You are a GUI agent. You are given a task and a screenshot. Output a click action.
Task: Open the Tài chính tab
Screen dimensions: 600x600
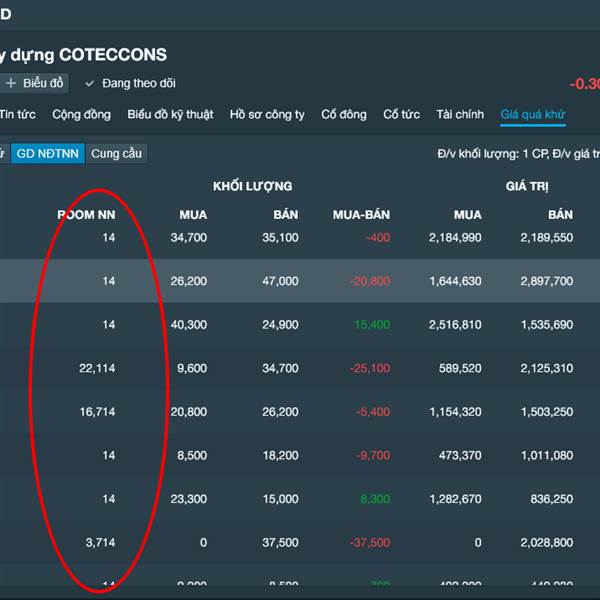point(460,114)
